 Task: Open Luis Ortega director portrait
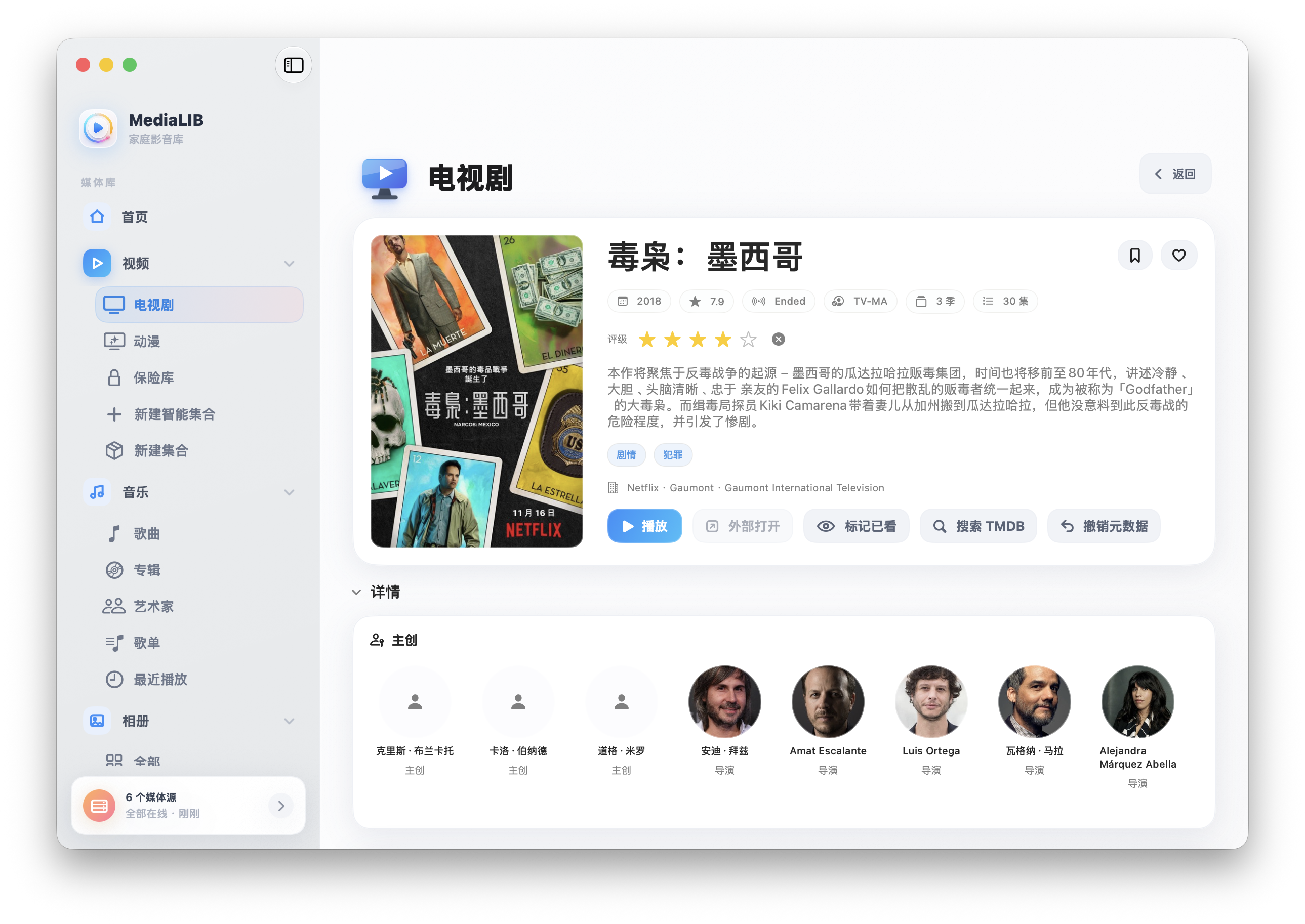(x=931, y=702)
